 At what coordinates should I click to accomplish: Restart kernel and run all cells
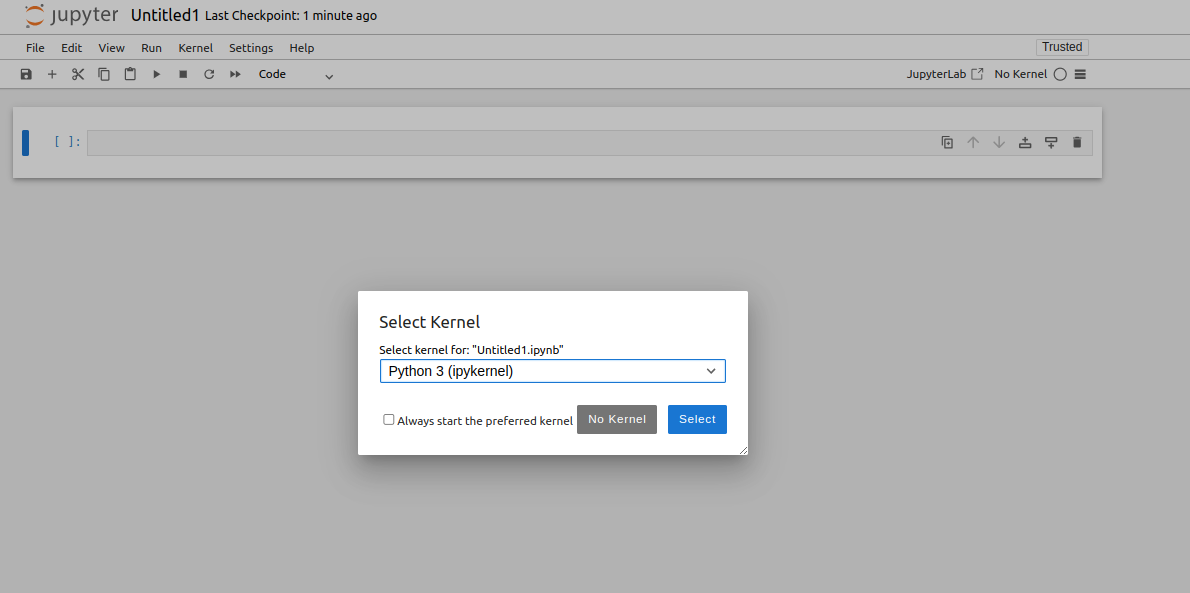[235, 74]
